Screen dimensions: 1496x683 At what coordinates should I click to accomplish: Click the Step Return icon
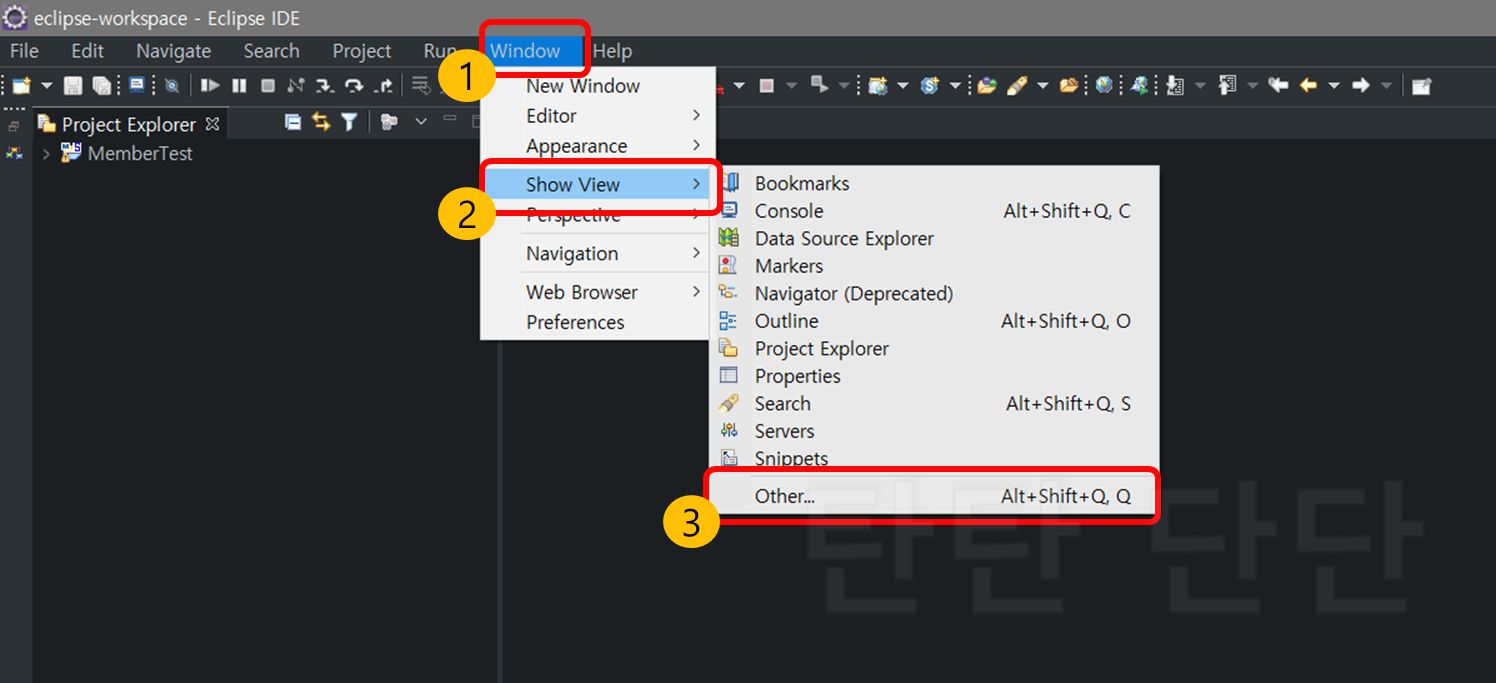click(x=383, y=86)
